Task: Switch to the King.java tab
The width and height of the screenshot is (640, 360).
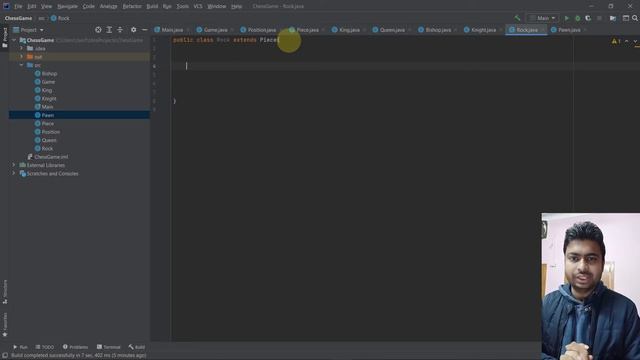Action: (x=349, y=30)
